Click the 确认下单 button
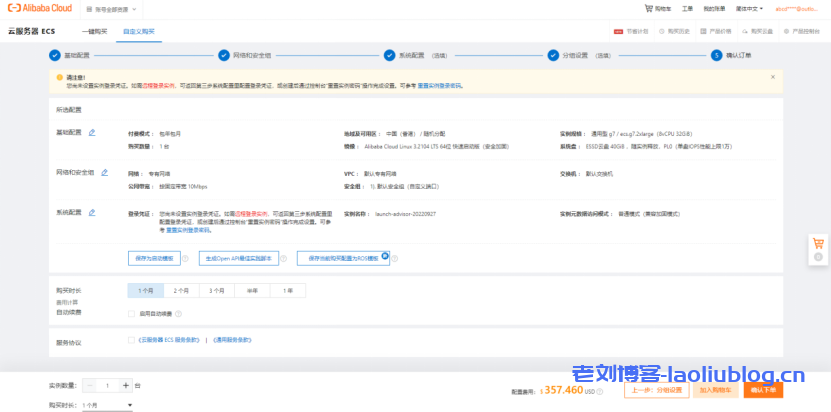Screen dimensions: 831x412 [x=762, y=390]
